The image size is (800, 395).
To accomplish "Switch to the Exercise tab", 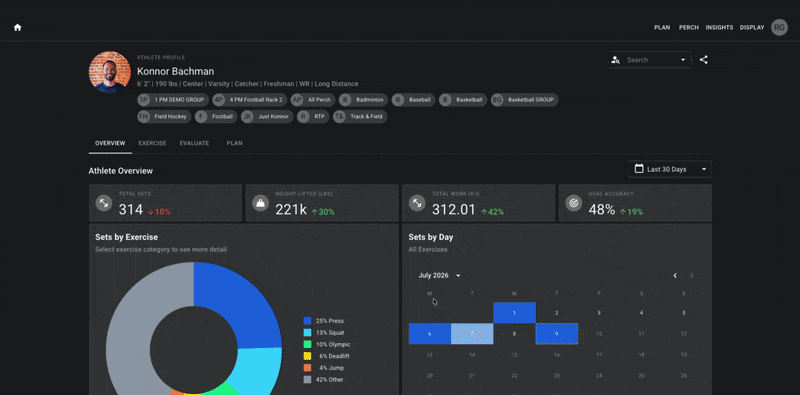I will point(152,143).
